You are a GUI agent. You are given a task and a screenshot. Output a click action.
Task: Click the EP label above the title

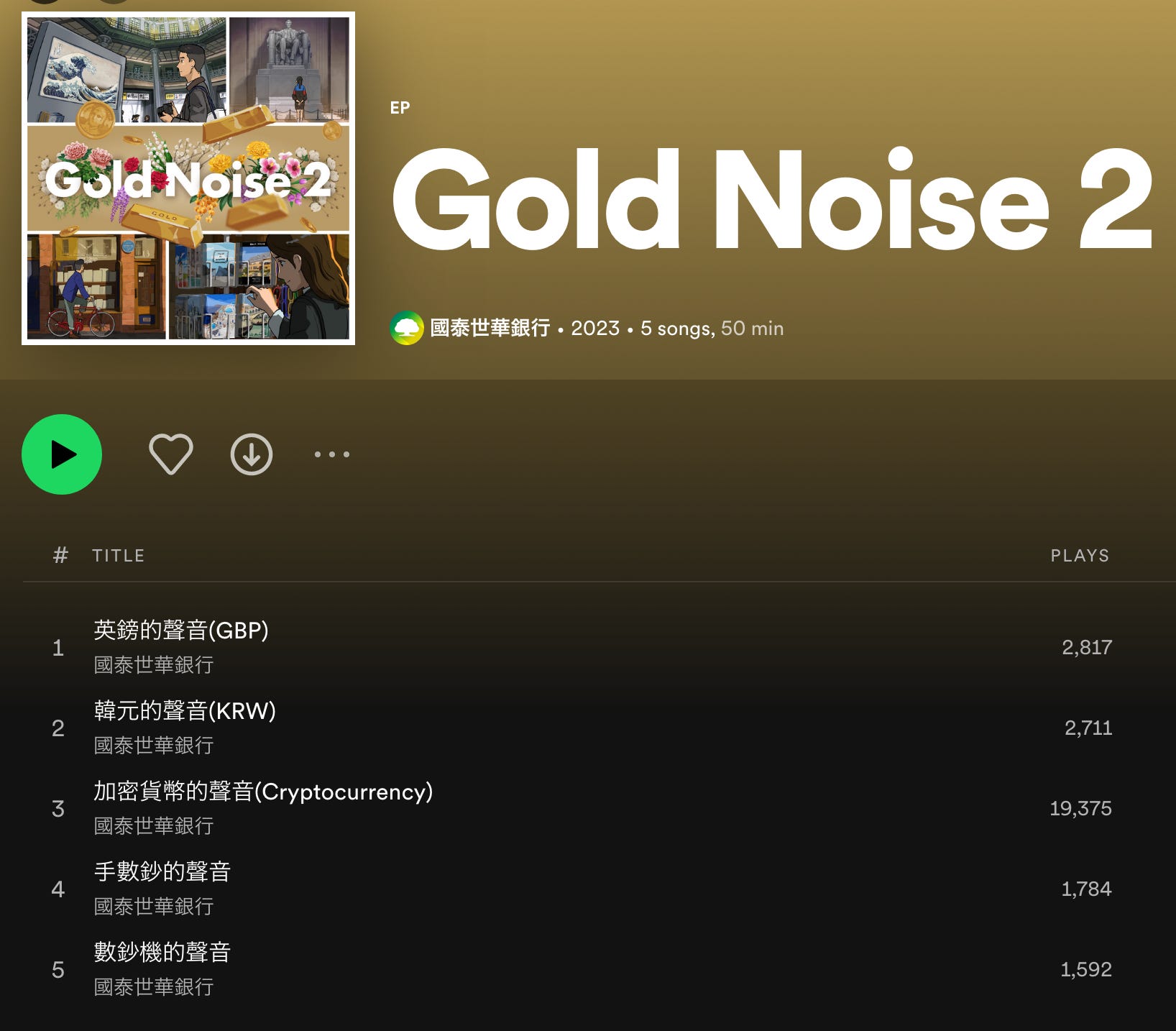[x=400, y=108]
